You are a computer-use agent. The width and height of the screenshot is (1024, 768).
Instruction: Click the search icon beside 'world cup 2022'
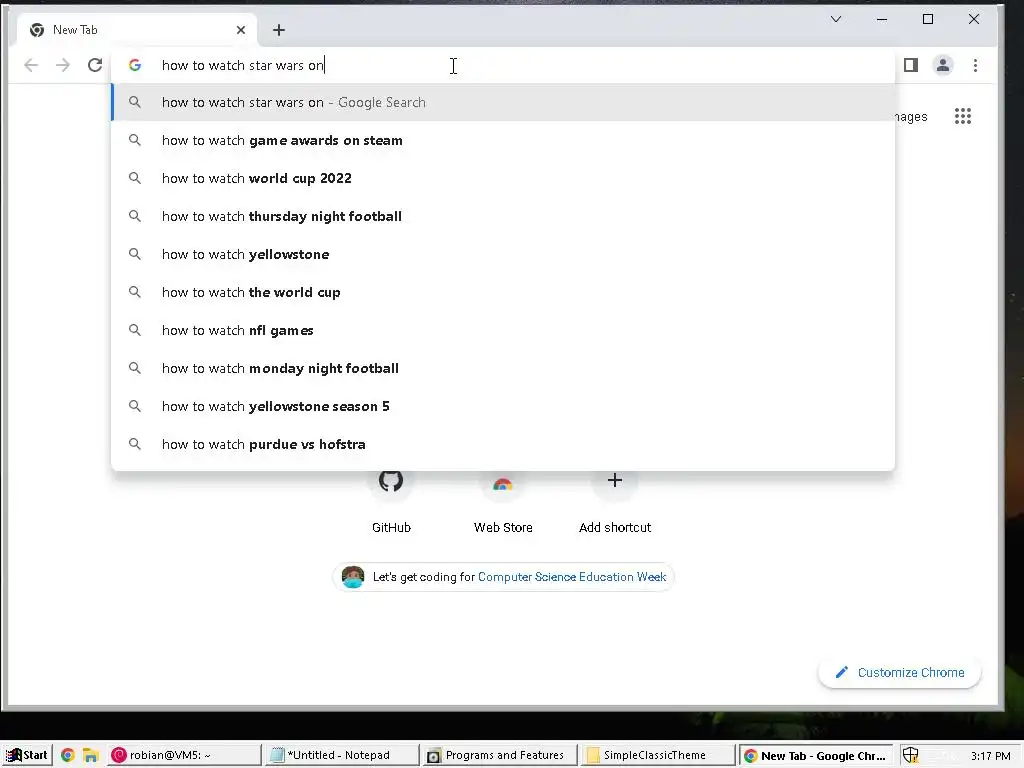tap(135, 178)
